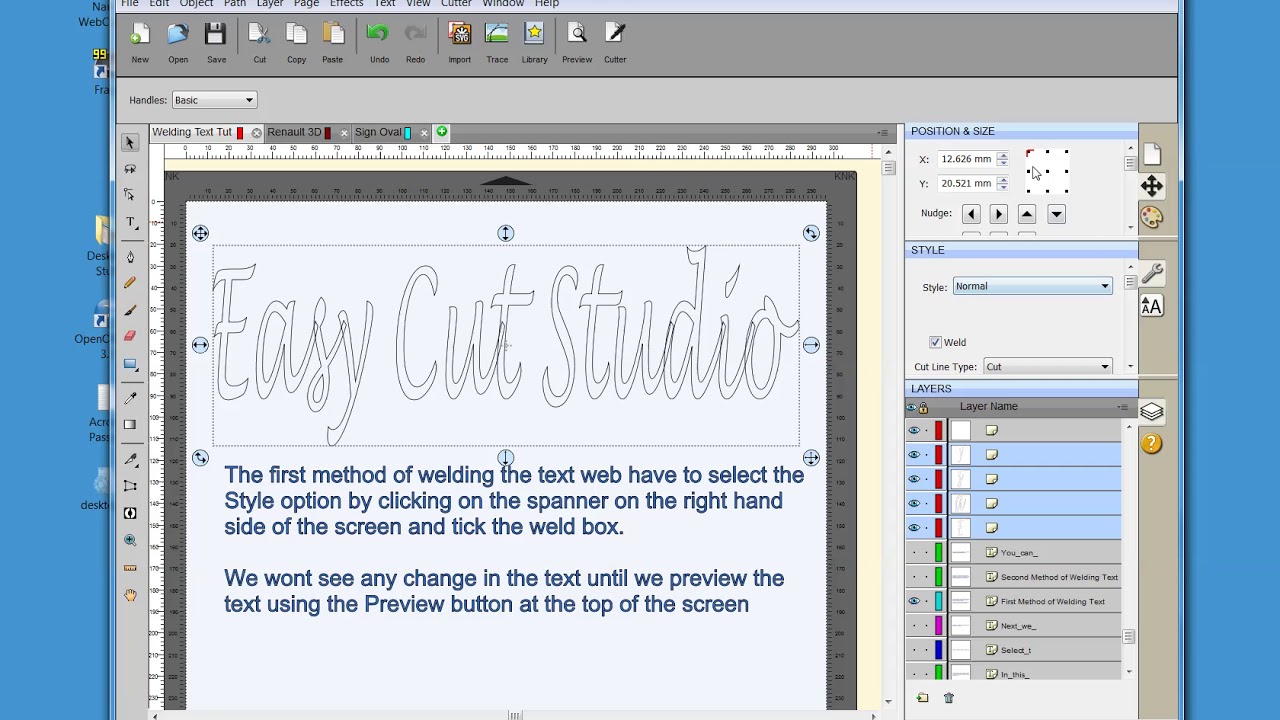Screen dimensions: 1280x720
Task: Open the Effects menu
Action: point(347,4)
